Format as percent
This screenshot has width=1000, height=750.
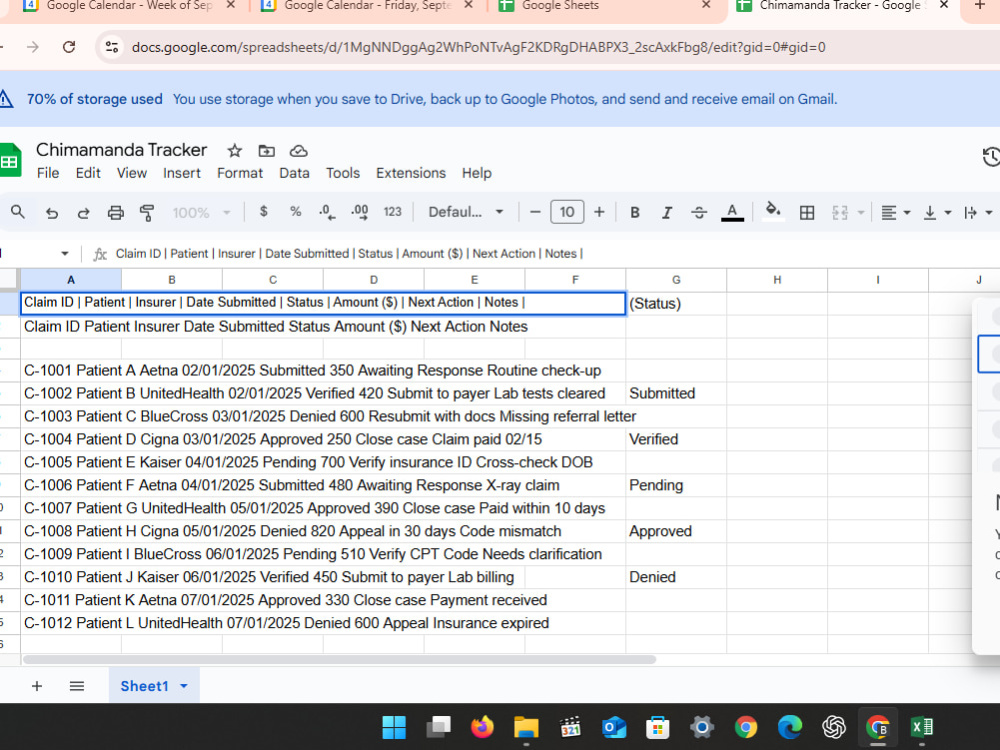click(x=295, y=212)
